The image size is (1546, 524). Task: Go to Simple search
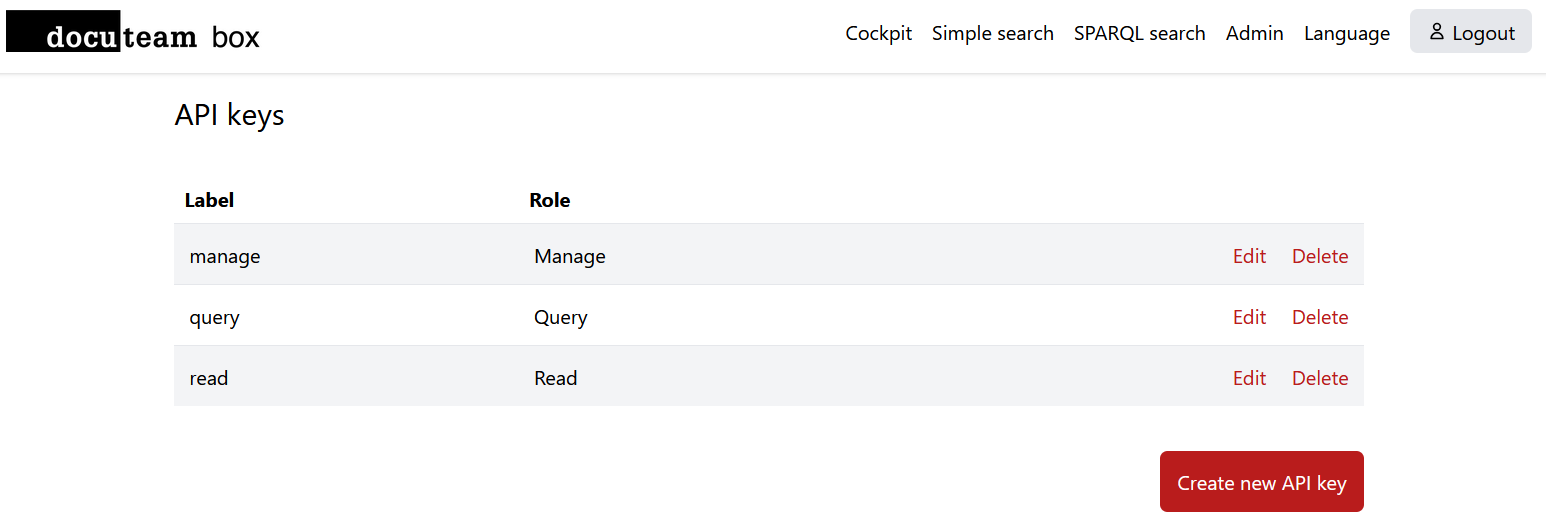[x=992, y=33]
